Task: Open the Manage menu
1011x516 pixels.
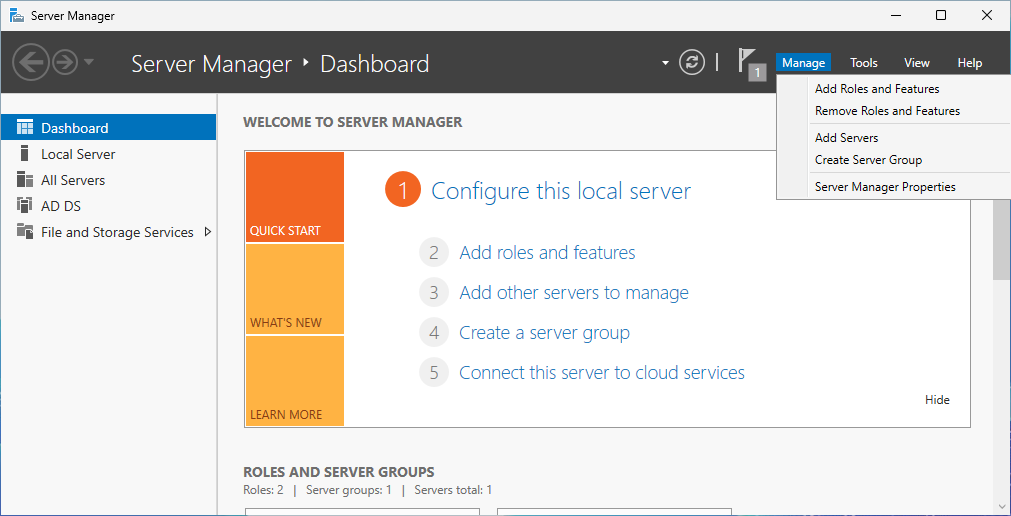Action: tap(803, 63)
